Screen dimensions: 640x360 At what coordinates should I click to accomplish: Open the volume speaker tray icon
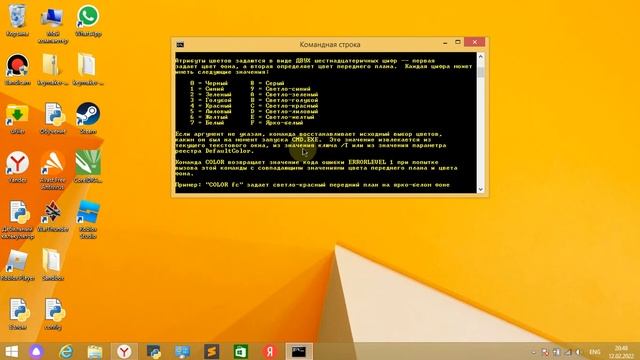(x=579, y=352)
